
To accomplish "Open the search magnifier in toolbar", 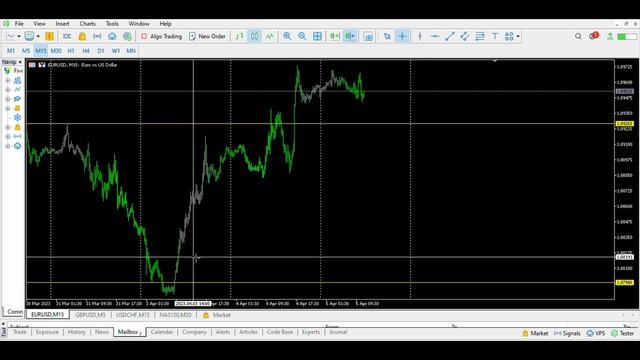I will (x=578, y=36).
